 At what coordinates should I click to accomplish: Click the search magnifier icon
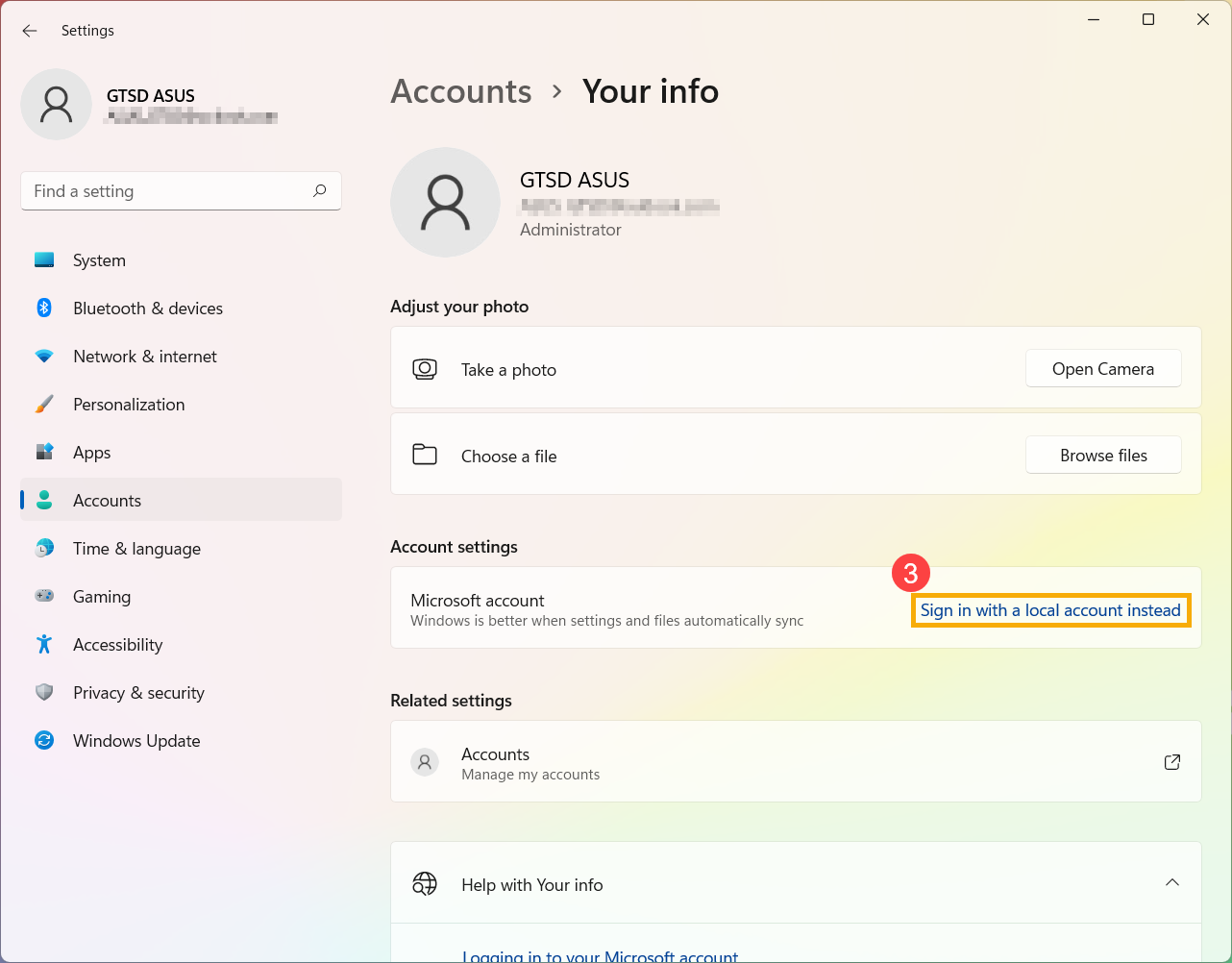[320, 191]
